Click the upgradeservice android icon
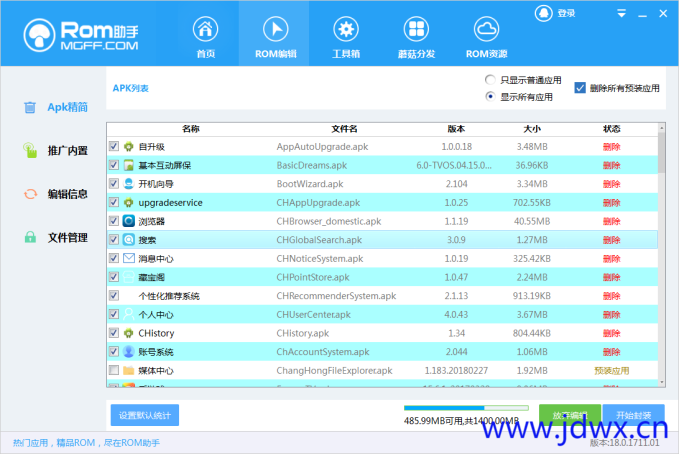Viewport: 679px width, 454px height. coord(129,202)
